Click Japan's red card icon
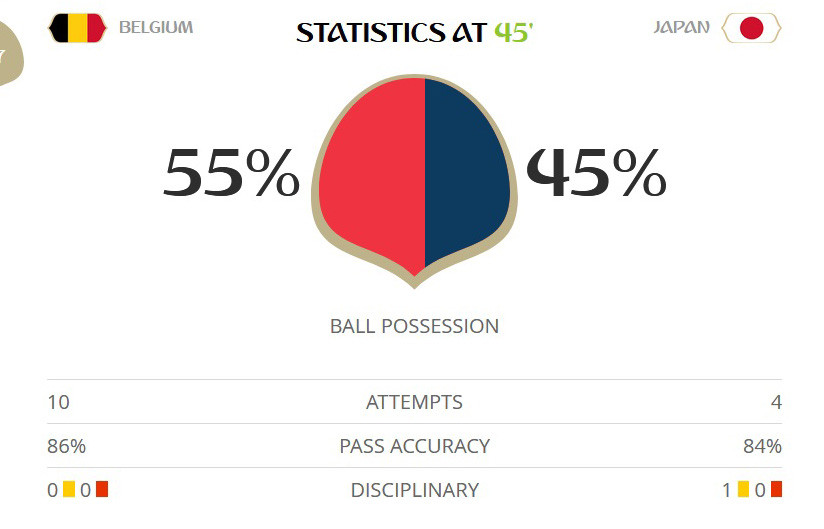 click(x=776, y=490)
